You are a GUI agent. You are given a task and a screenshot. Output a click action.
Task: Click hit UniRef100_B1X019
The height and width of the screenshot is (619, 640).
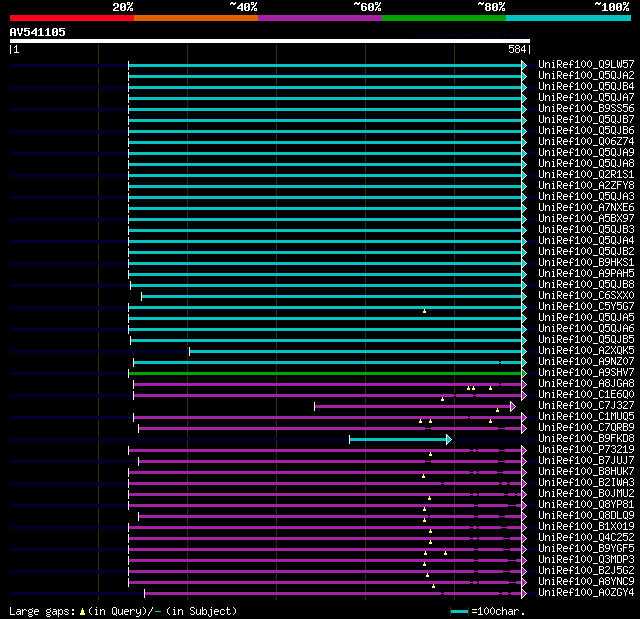[x=586, y=527]
